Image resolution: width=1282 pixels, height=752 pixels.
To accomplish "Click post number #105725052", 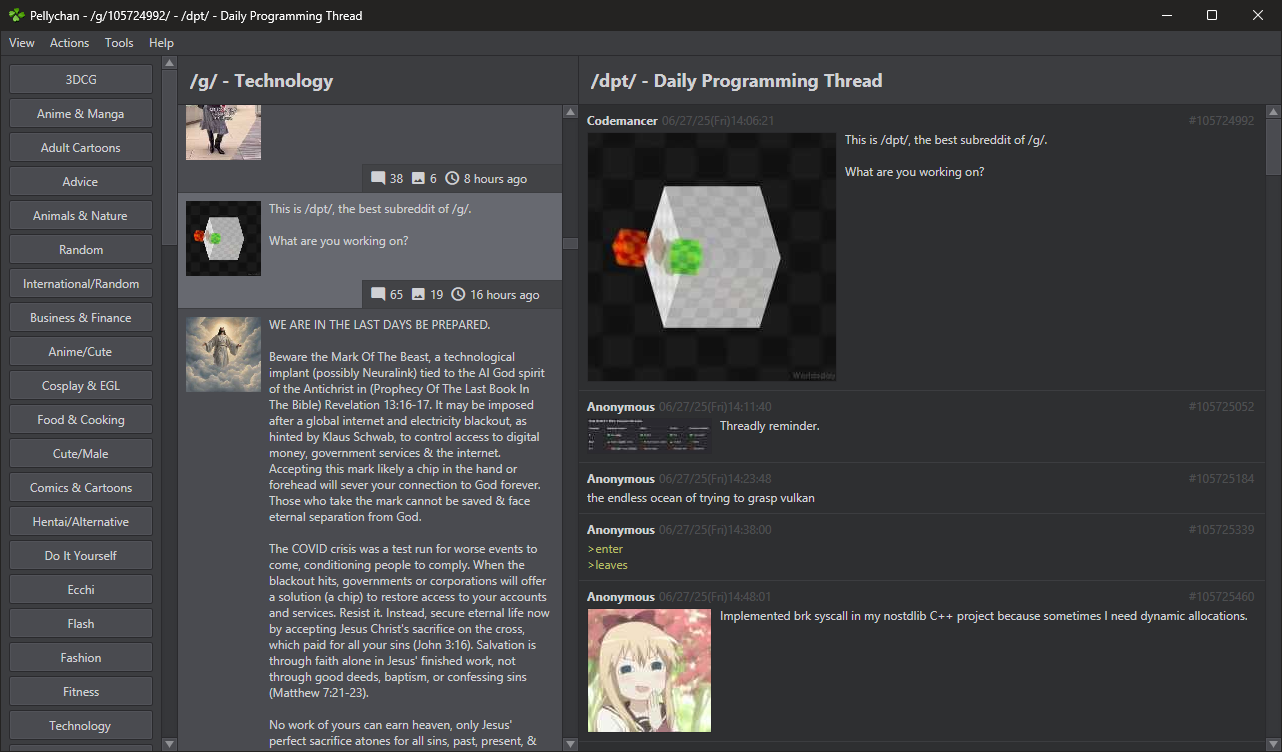I will pyautogui.click(x=1221, y=407).
